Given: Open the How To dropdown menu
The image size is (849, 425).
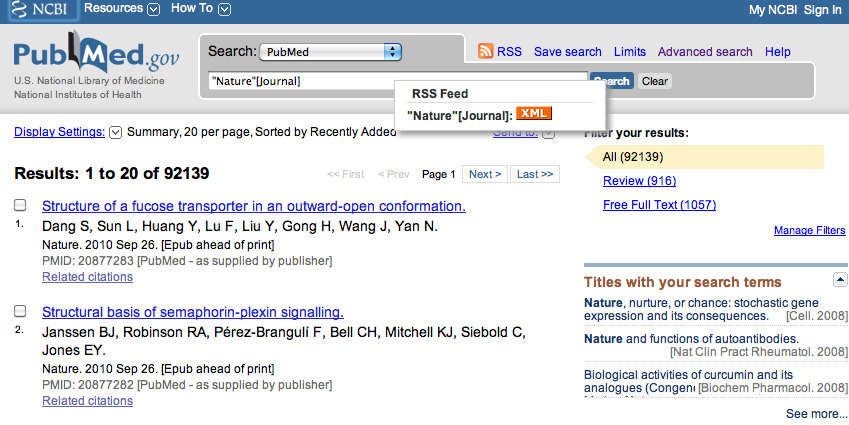Looking at the screenshot, I should click(x=201, y=9).
